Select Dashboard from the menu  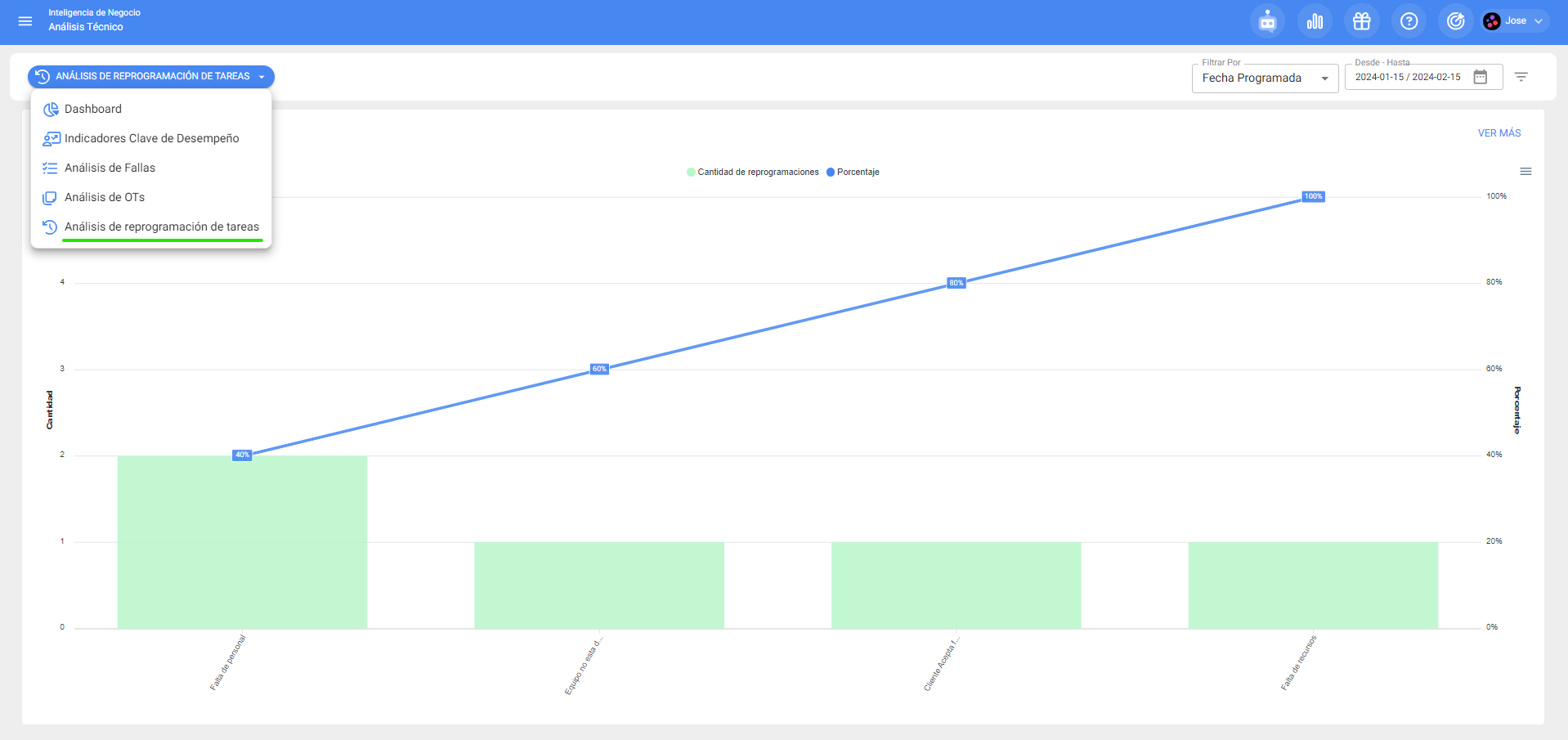[x=93, y=110]
